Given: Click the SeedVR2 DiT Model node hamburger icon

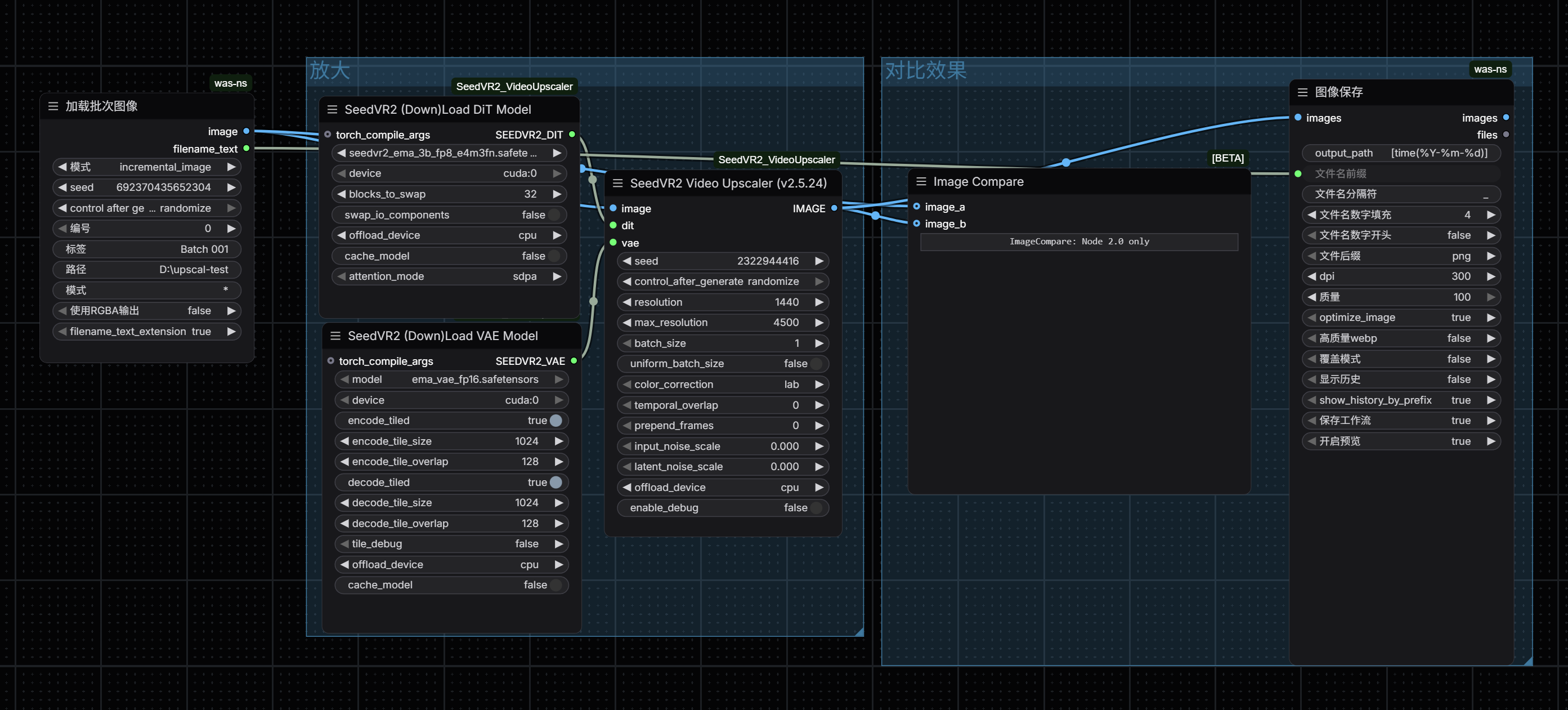Looking at the screenshot, I should (x=331, y=110).
